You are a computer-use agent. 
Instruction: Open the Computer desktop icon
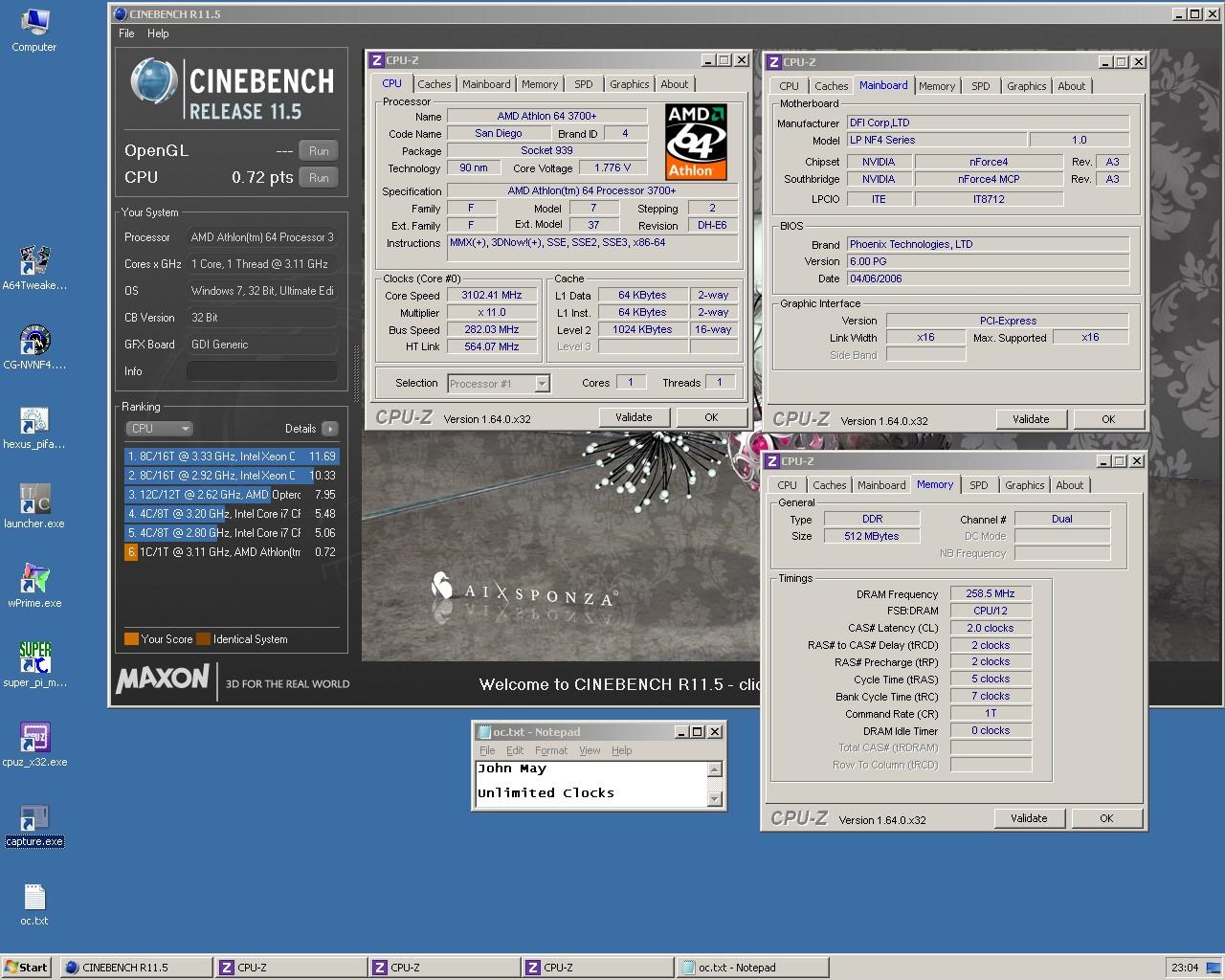coord(33,30)
